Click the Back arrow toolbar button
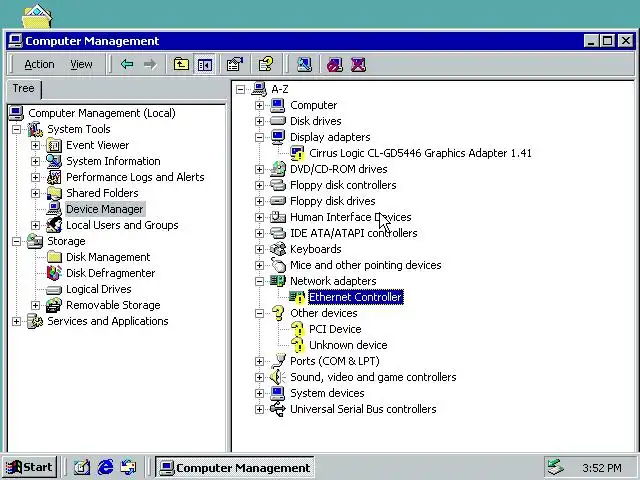 pyautogui.click(x=127, y=64)
